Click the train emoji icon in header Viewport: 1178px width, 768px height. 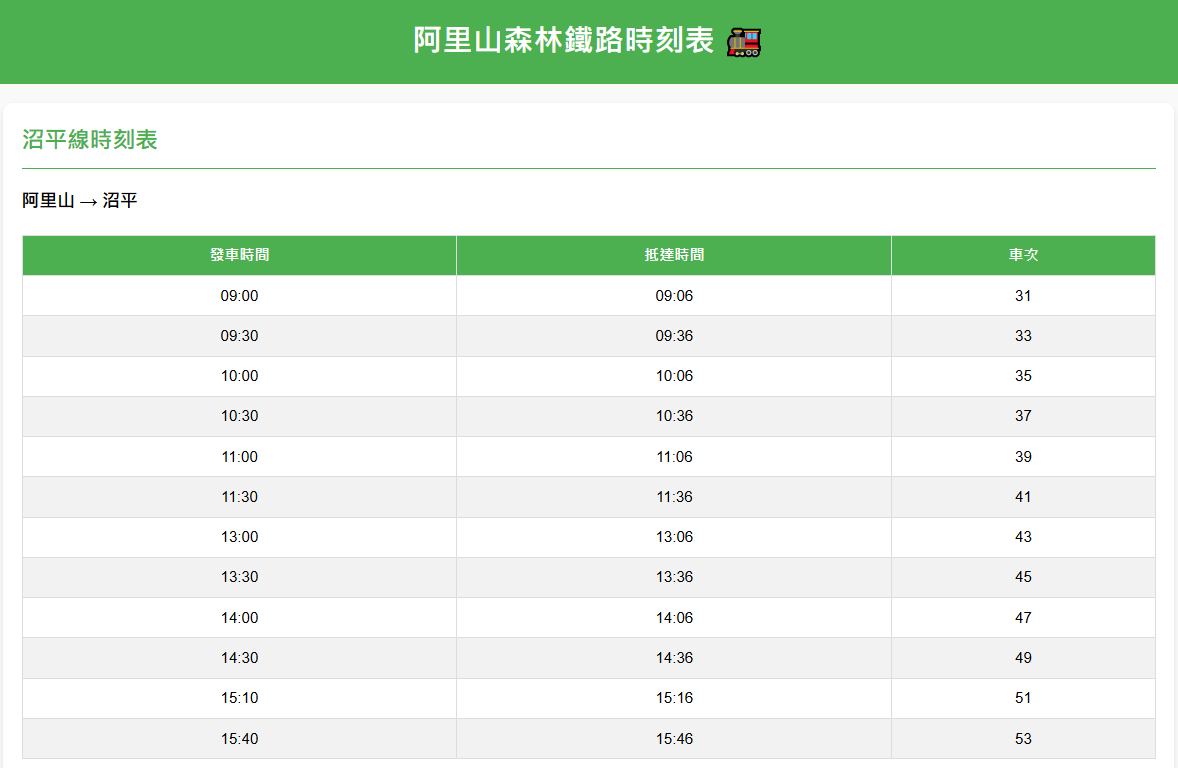(744, 42)
